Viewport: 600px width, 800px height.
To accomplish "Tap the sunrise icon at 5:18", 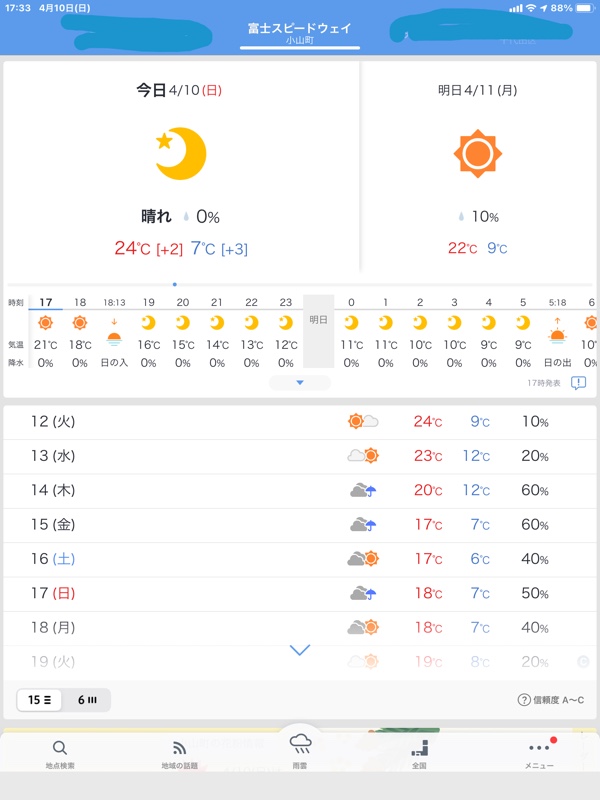I will 557,331.
